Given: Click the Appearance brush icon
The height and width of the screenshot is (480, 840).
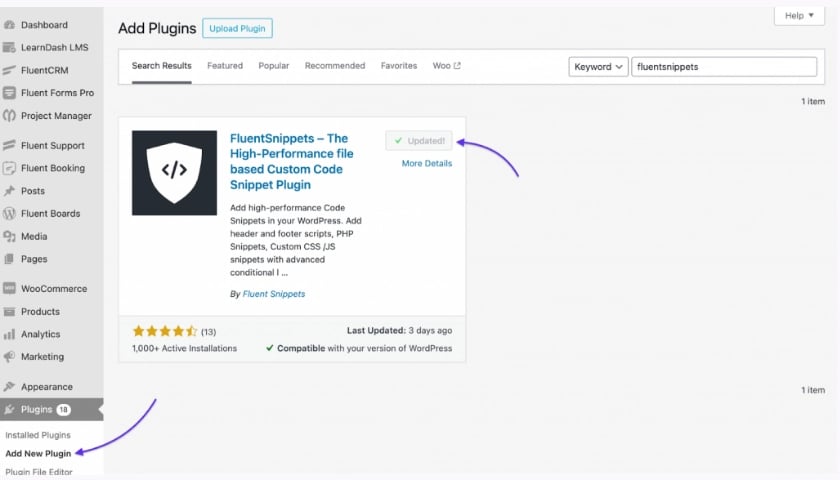Looking at the screenshot, I should coord(9,386).
